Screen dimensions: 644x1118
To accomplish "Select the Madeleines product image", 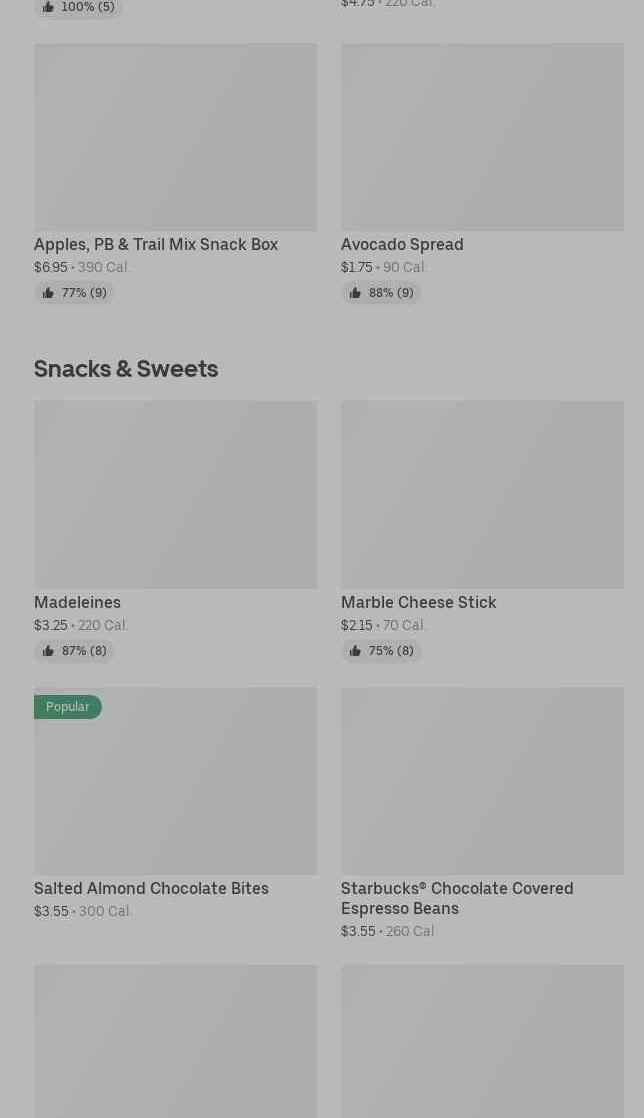I will (x=175, y=495).
